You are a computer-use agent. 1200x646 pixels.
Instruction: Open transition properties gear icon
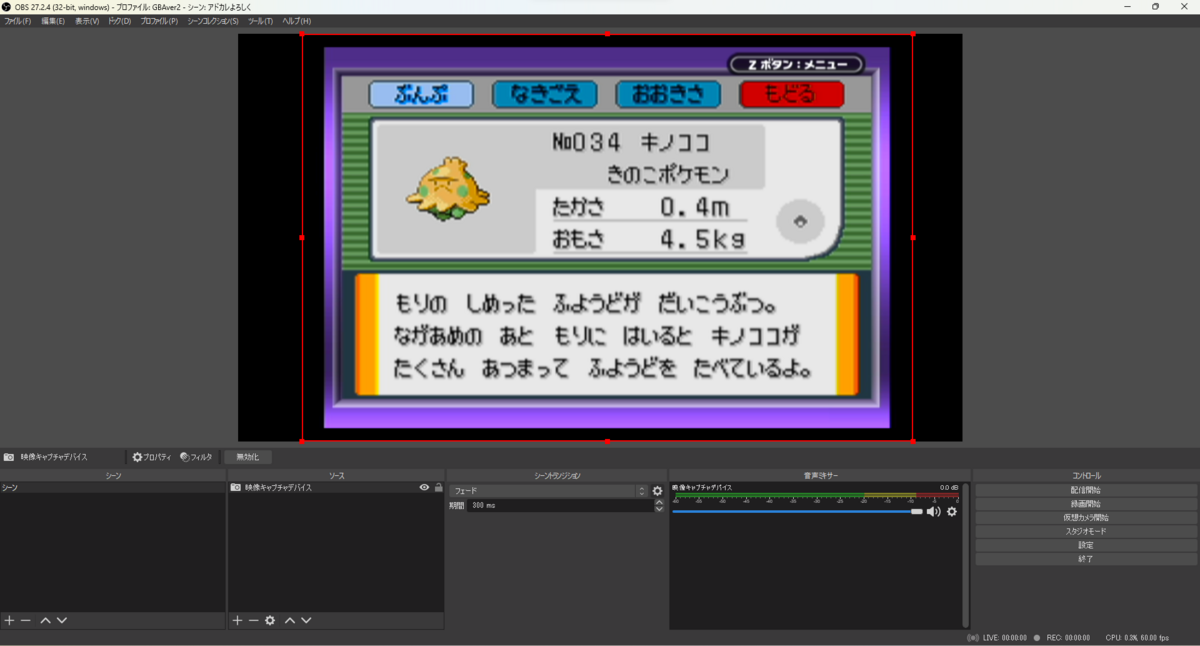tap(657, 491)
